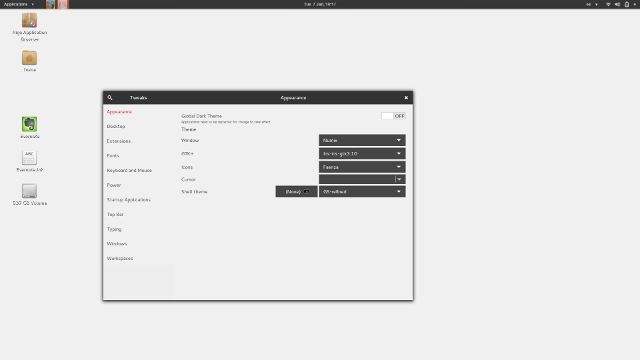Close the Tweaks window
Screen dimensions: 640x360
point(406,98)
